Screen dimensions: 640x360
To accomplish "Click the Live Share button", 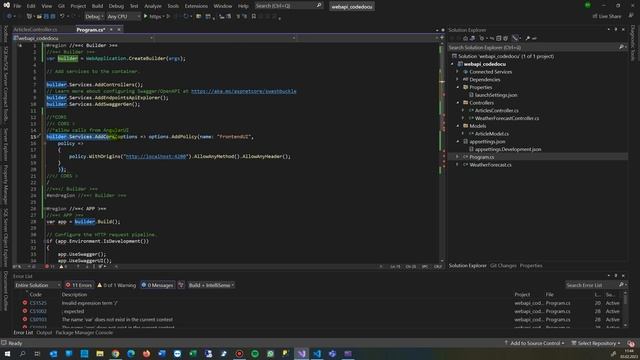I will (607, 16).
